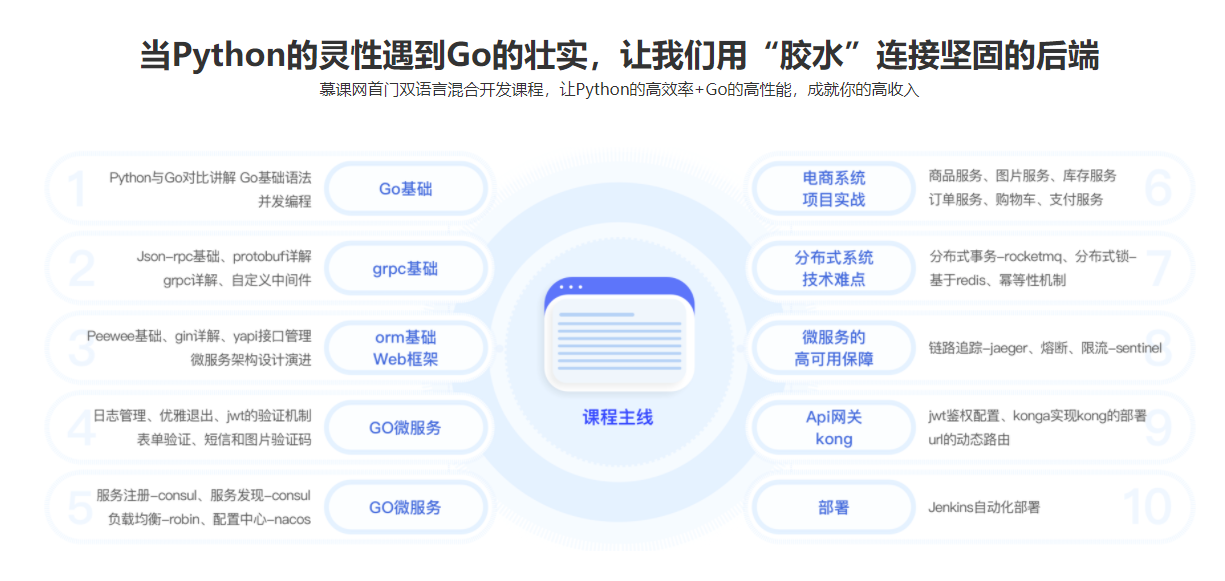The height and width of the screenshot is (581, 1225).
Task: Select the 部署 module badge
Action: [831, 507]
